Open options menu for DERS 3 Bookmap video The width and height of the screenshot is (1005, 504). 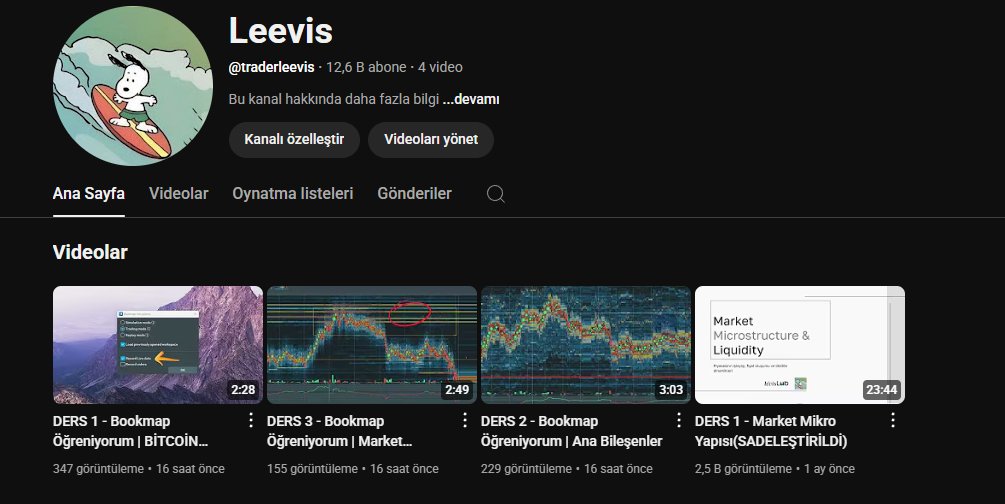[465, 420]
